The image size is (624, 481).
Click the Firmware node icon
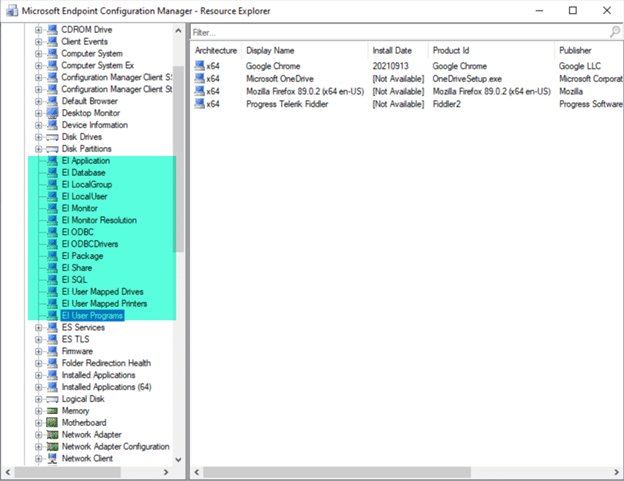click(x=52, y=351)
